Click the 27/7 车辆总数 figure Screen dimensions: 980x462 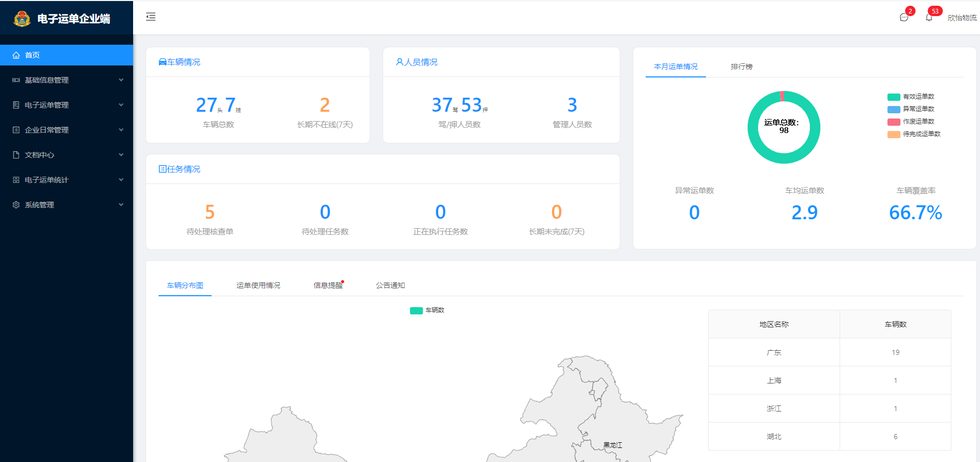point(218,105)
